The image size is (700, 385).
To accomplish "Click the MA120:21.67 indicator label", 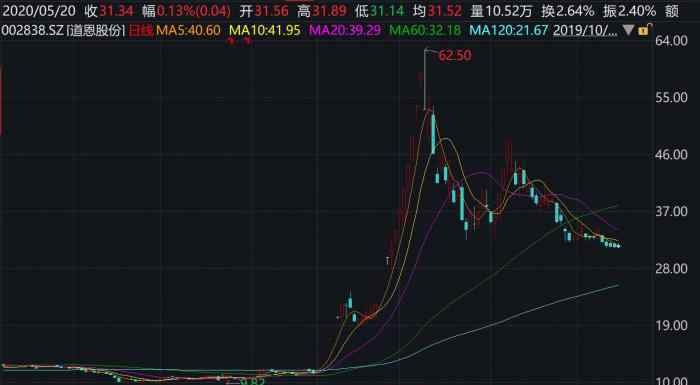I will coord(509,31).
